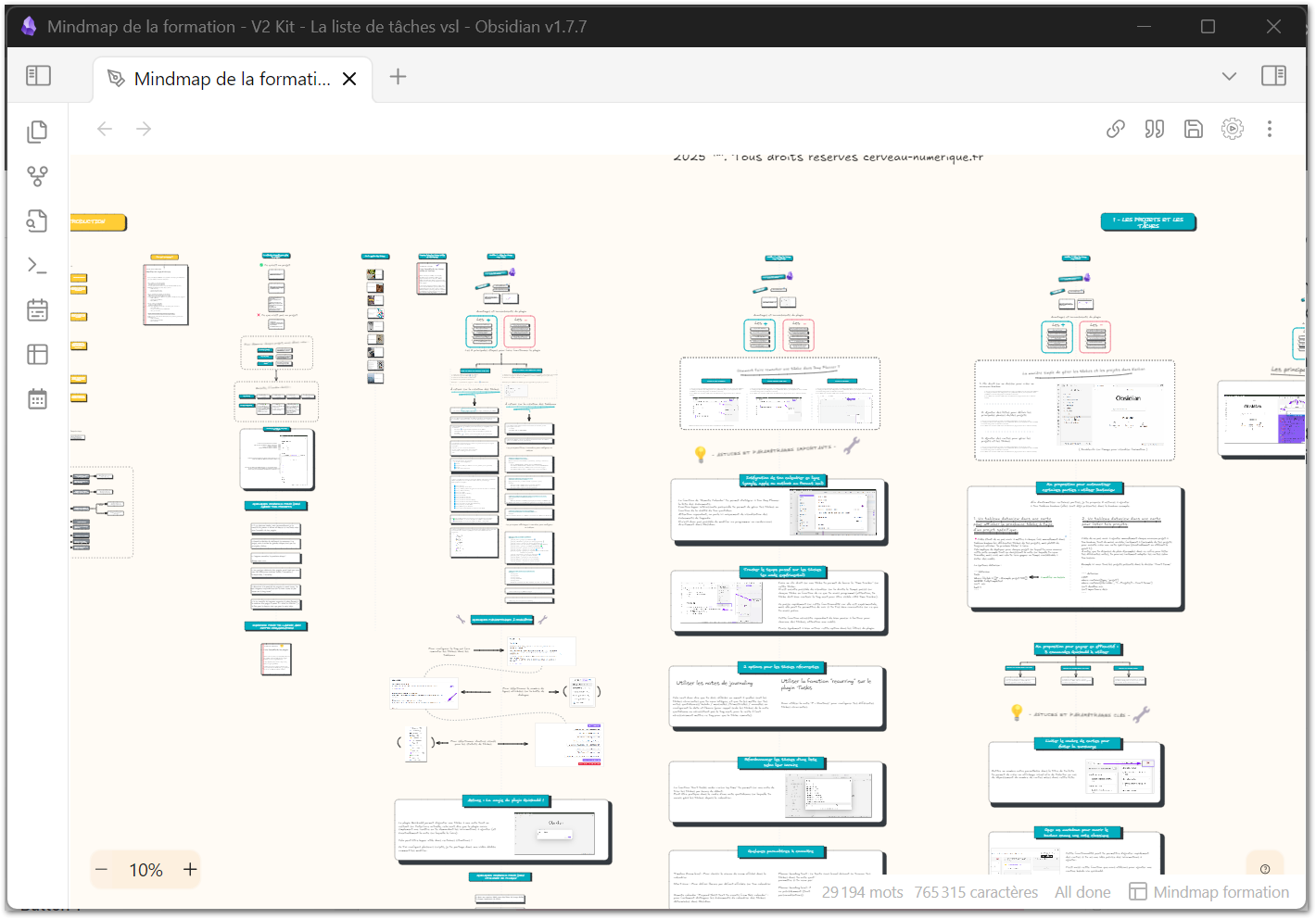Click the help question mark button
This screenshot has height=919, width=1316.
[x=1265, y=869]
